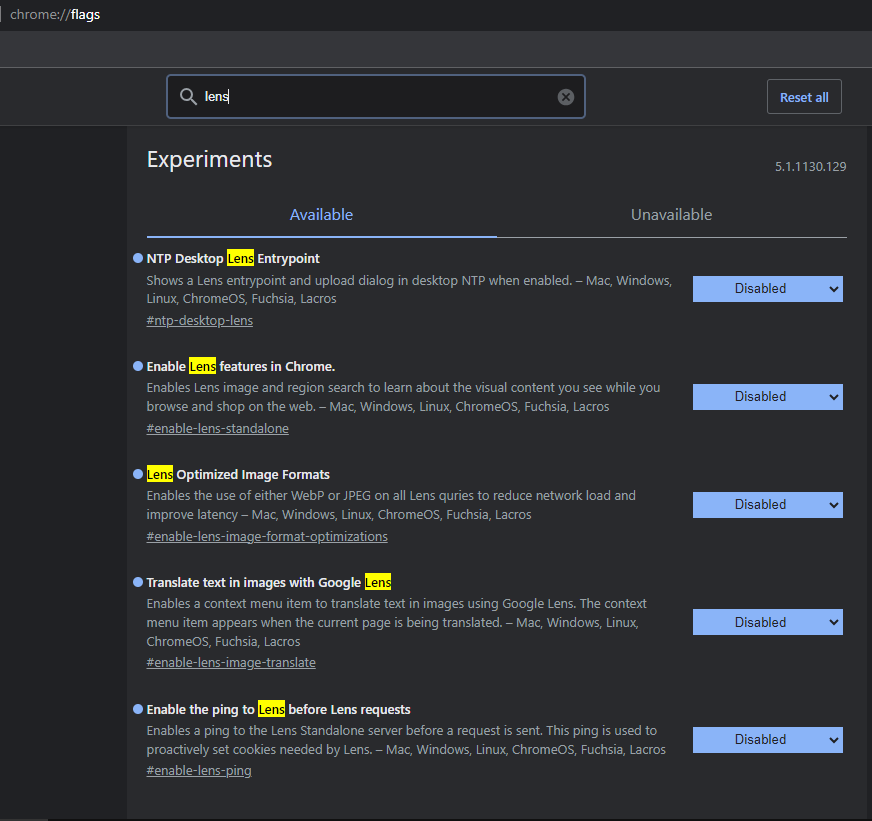Go to #enable-lens-image-translate link
This screenshot has height=821, width=872.
231,662
